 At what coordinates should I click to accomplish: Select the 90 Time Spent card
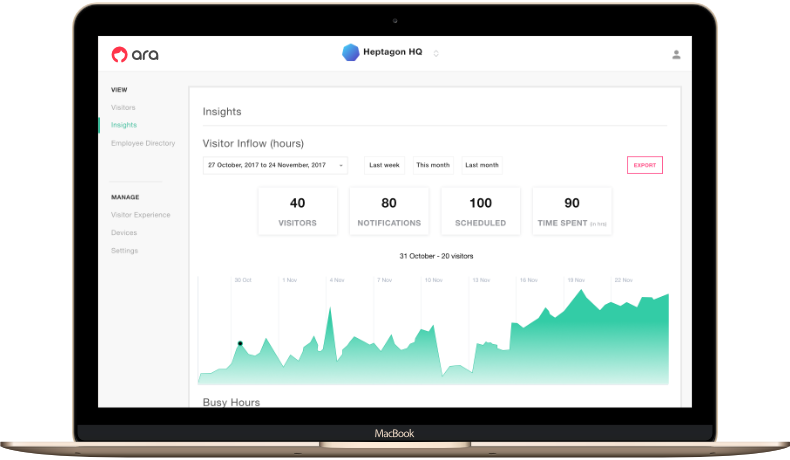(572, 211)
